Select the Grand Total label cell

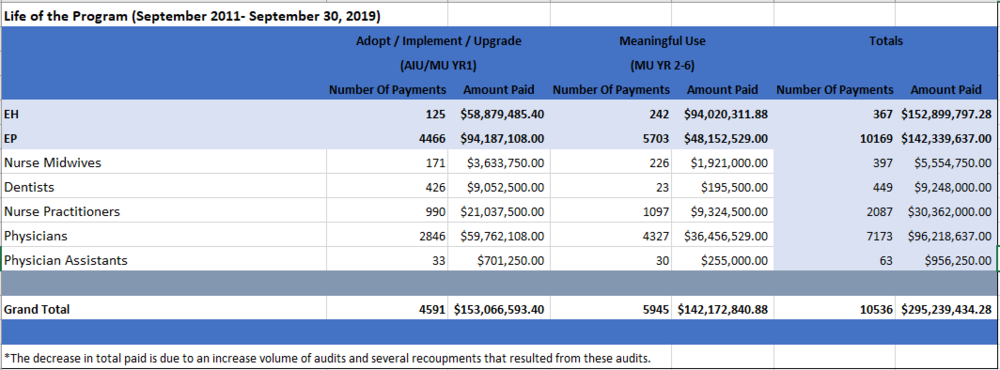(x=164, y=309)
